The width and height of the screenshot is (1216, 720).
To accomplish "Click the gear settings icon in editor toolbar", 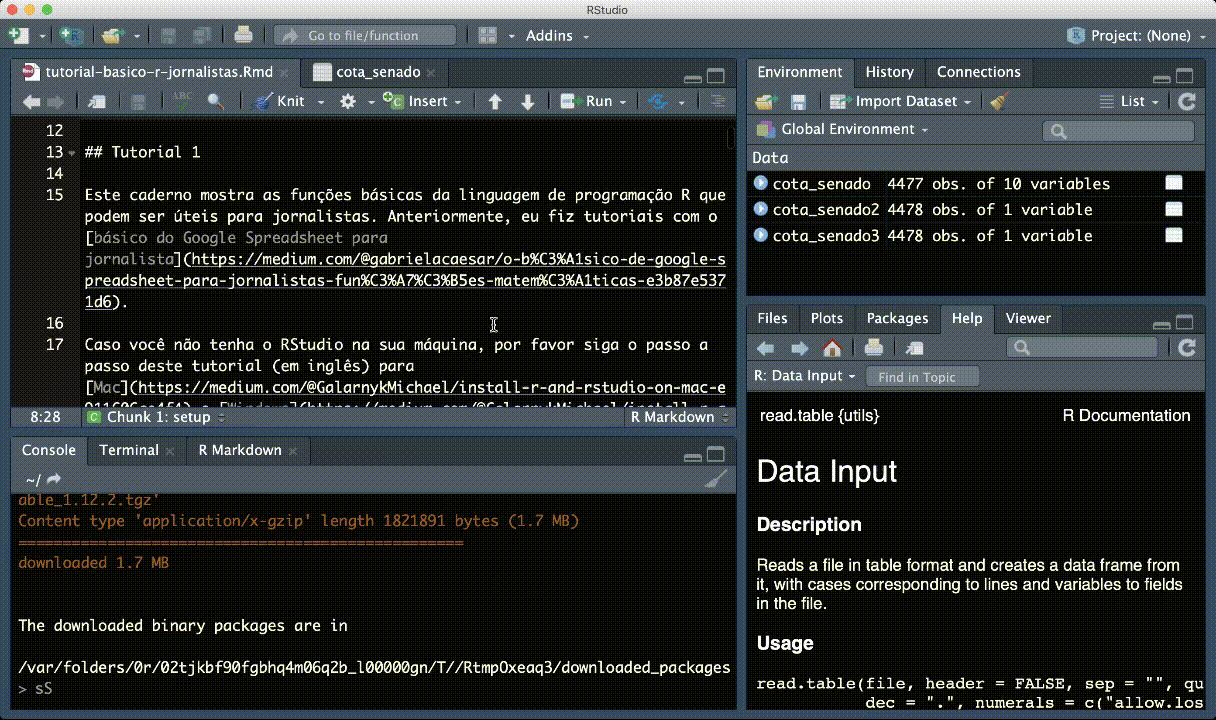I will click(x=347, y=101).
